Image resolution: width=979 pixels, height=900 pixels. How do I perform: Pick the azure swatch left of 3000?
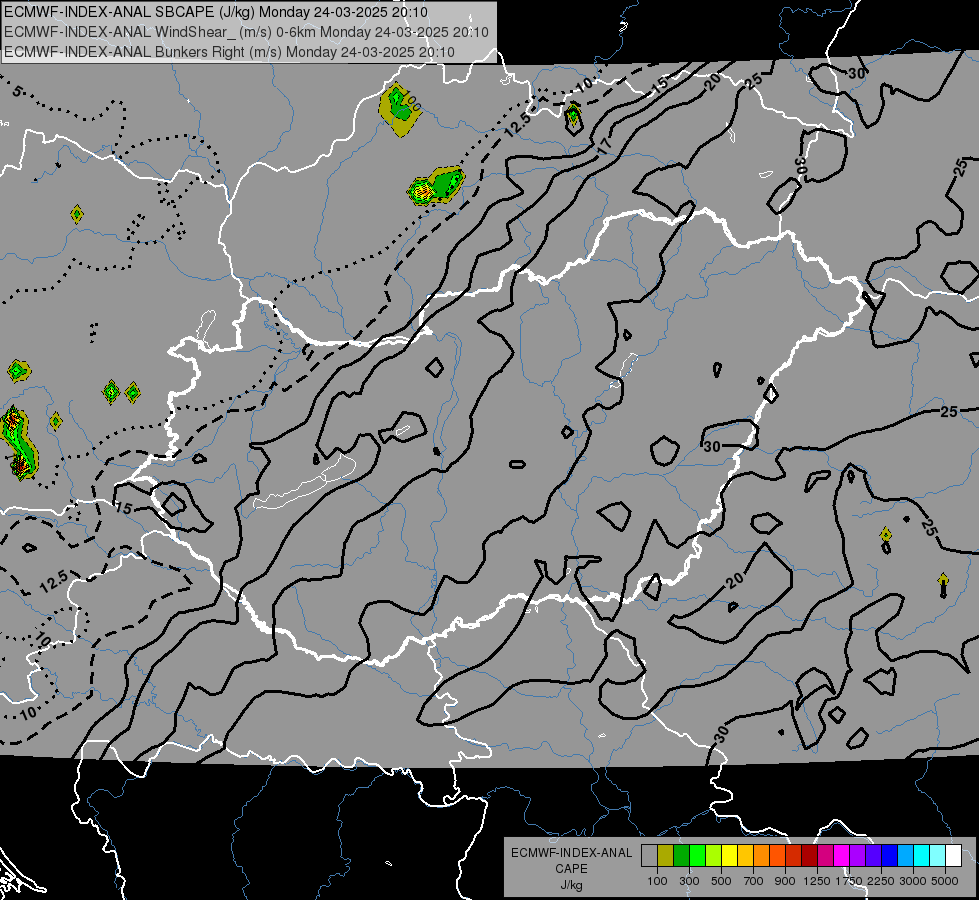point(906,856)
